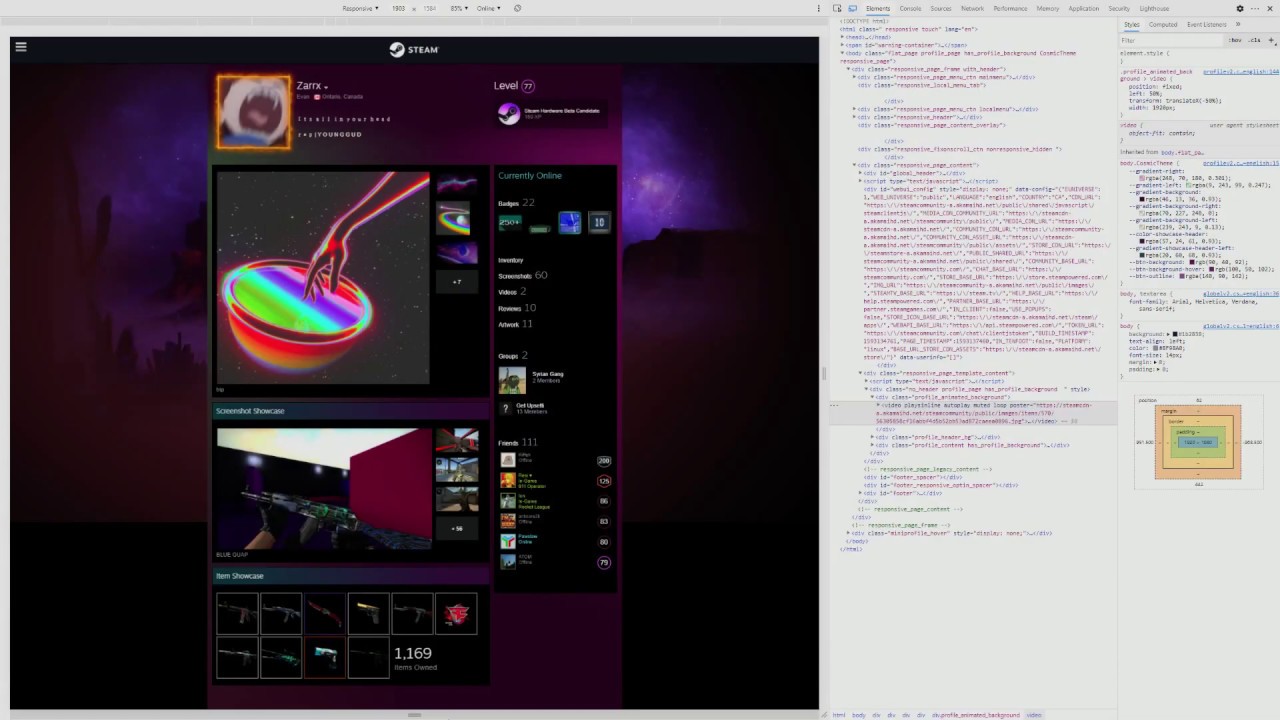Open the Groups 2 link
Image resolution: width=1280 pixels, height=720 pixels.
(513, 355)
